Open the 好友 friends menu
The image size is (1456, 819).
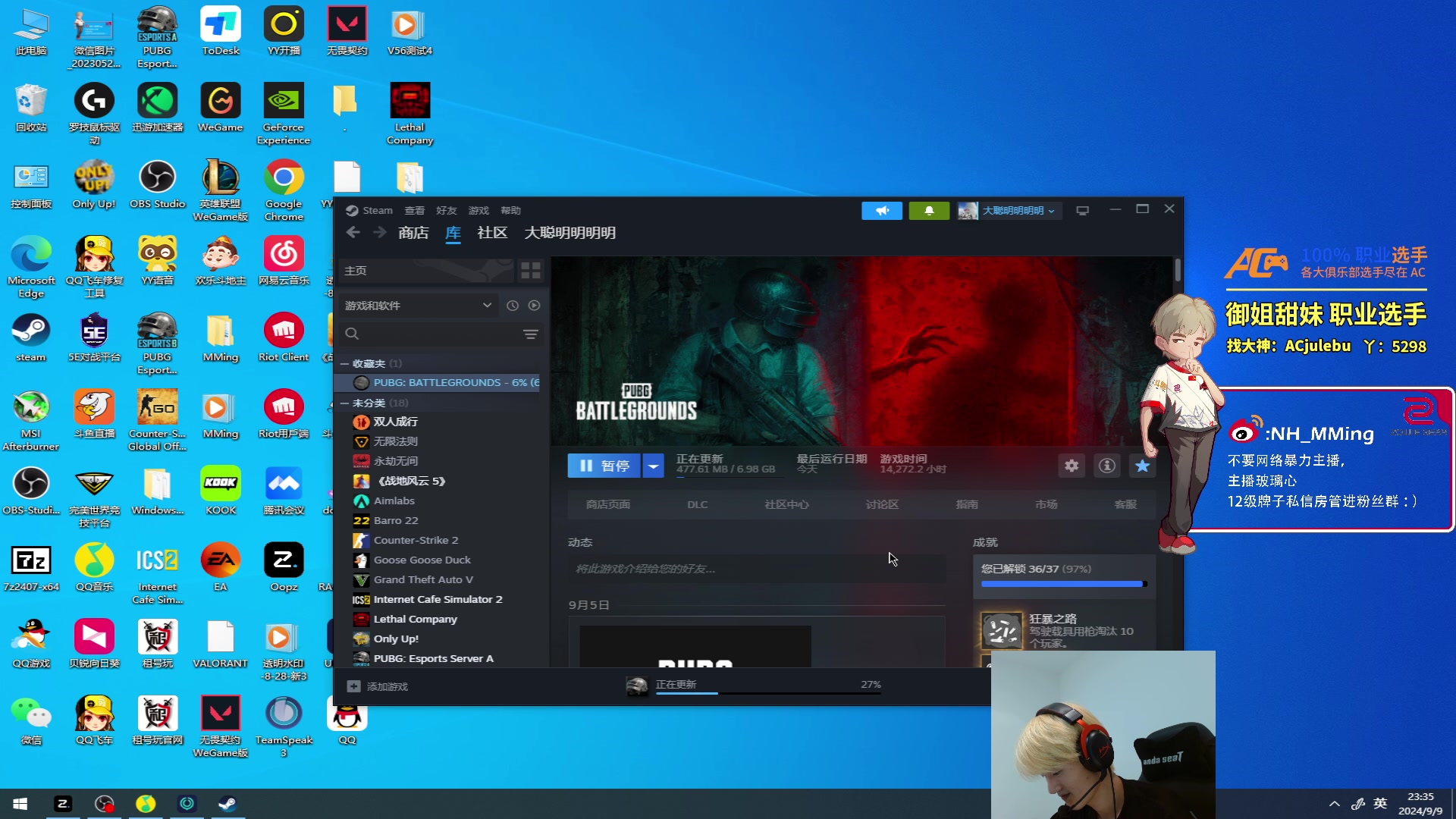pos(447,211)
